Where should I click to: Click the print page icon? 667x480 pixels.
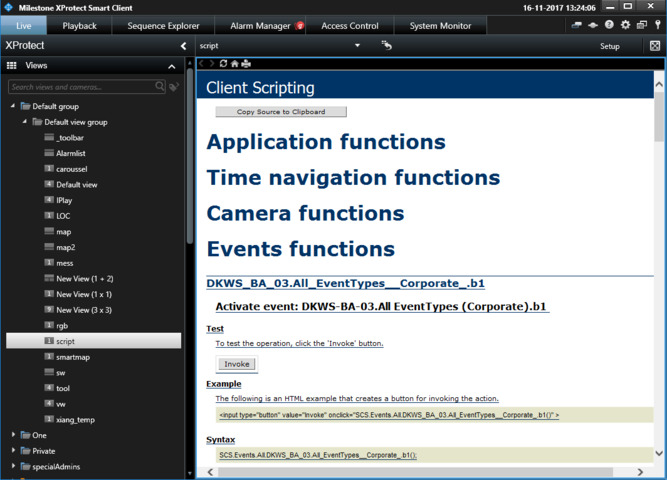tap(246, 63)
